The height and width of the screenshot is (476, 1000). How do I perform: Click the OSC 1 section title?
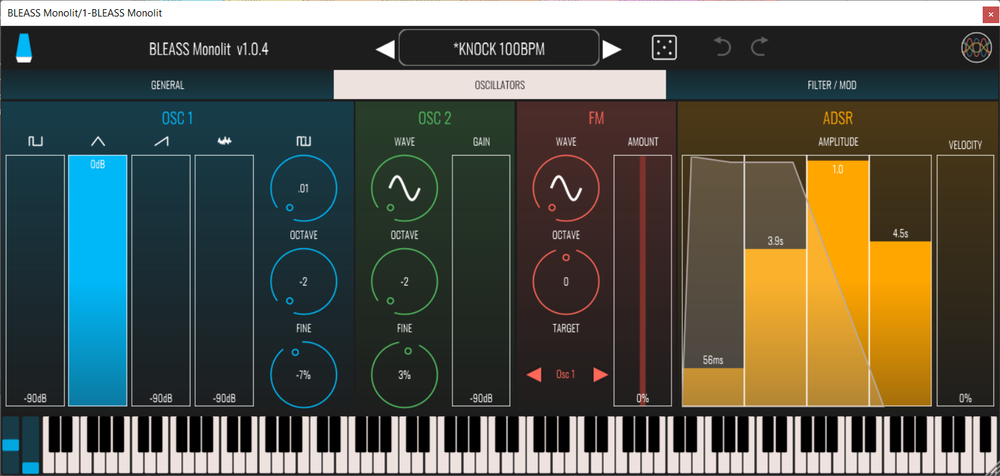[177, 118]
